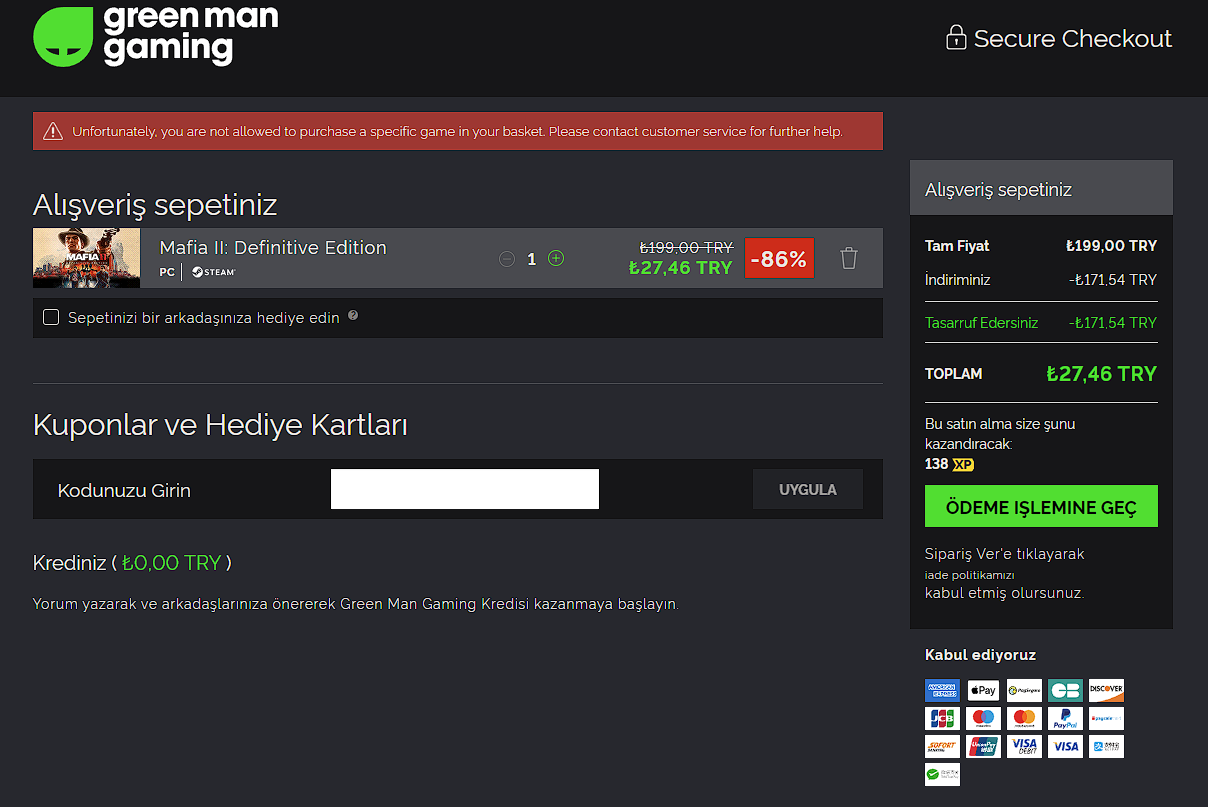The image size is (1208, 807).
Task: Click the Apple Pay payment icon
Action: pyautogui.click(x=983, y=690)
